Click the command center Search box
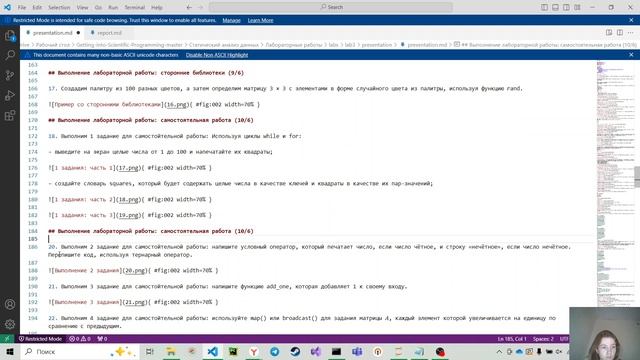 (x=331, y=7)
